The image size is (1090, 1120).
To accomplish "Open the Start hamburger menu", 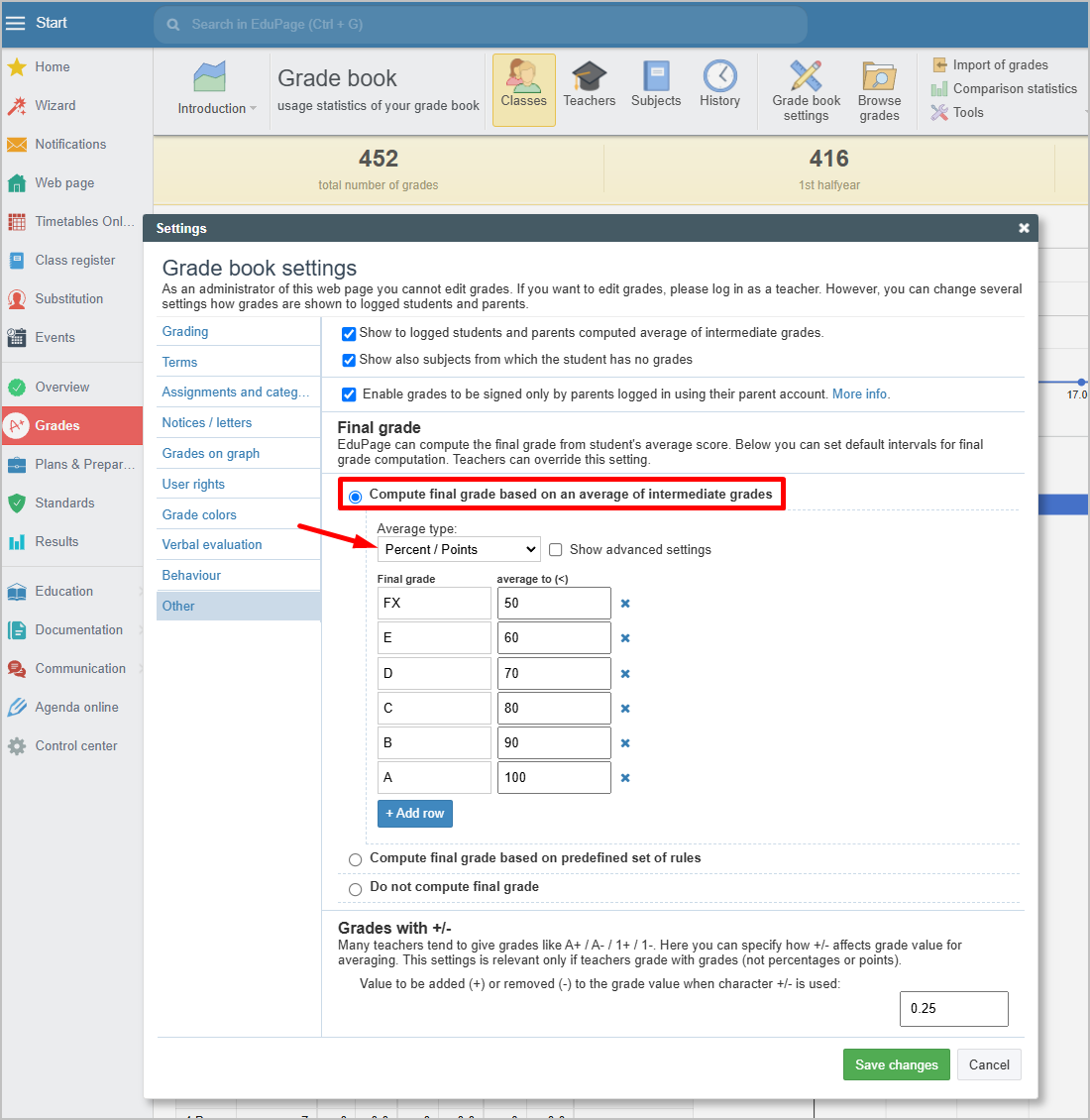I will point(16,23).
